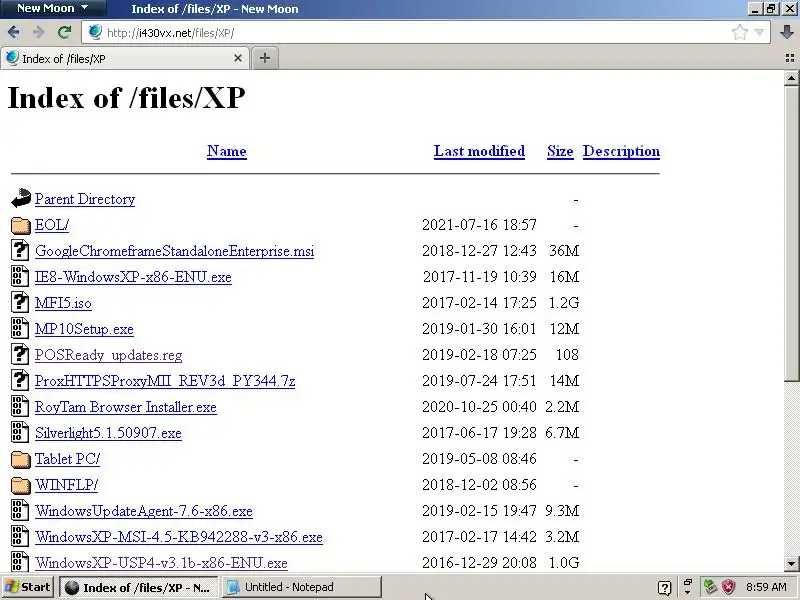
Task: Sort the listing by Last modified
Action: tap(479, 151)
